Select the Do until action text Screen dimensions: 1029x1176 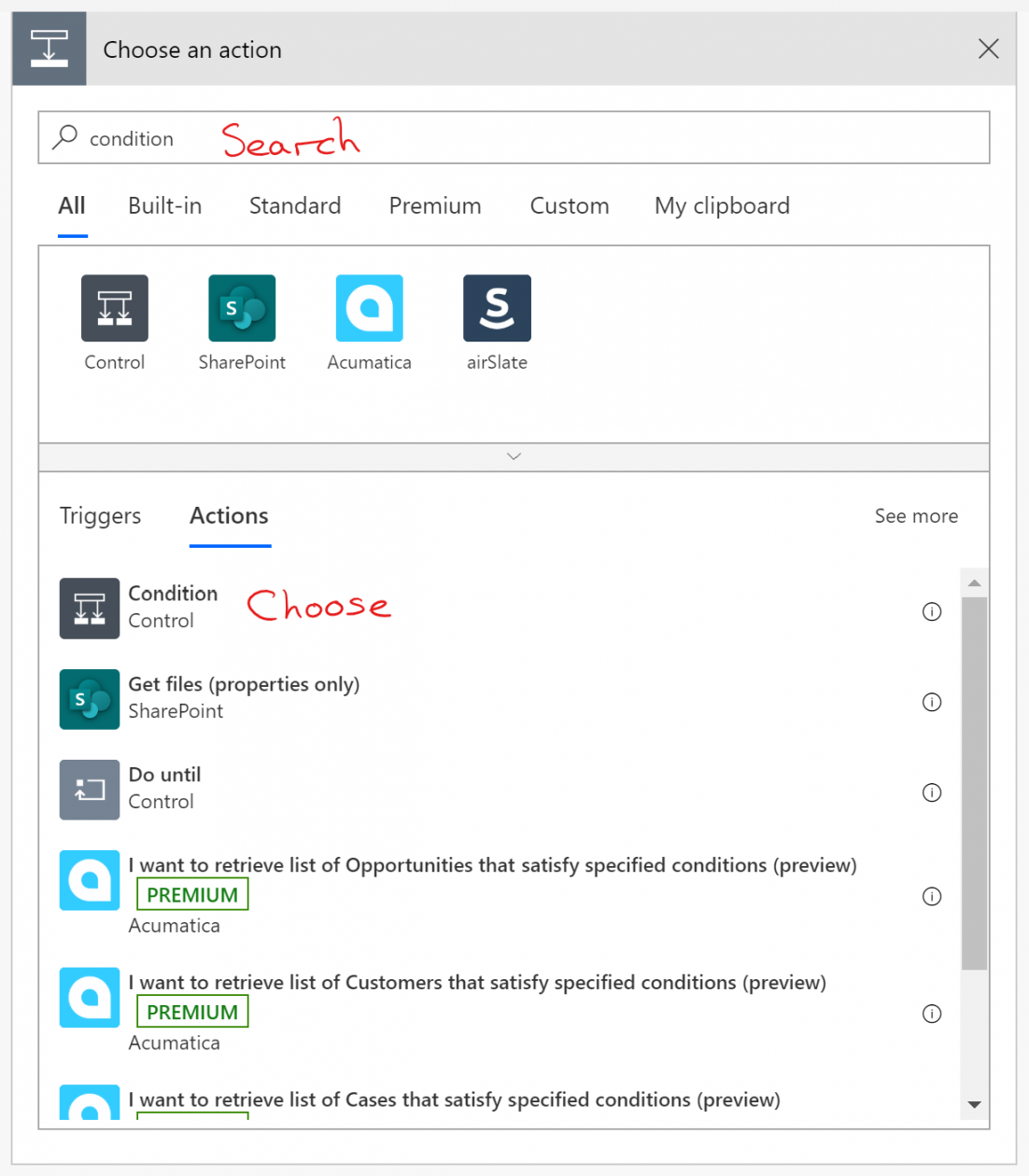pyautogui.click(x=164, y=776)
